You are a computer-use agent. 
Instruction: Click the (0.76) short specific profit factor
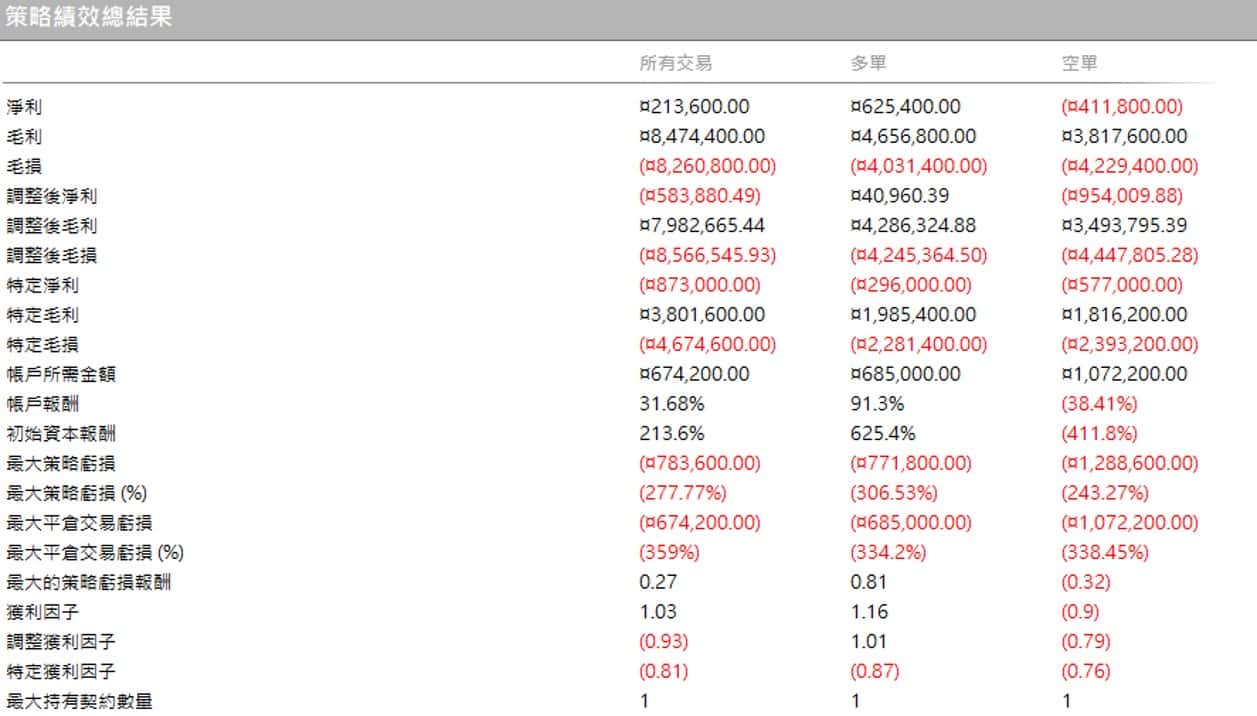1085,672
